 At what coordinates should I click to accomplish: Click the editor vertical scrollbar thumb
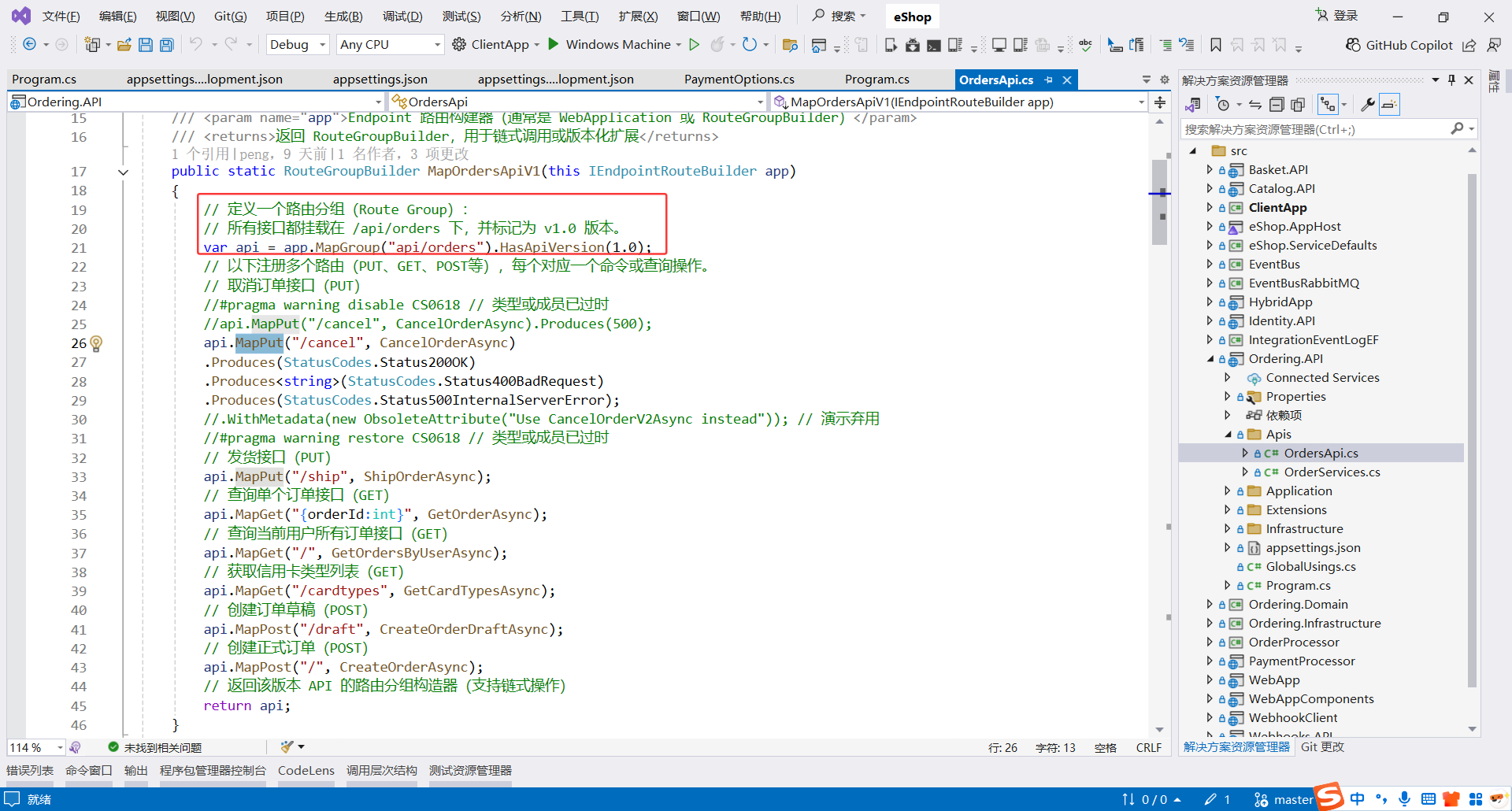click(x=1159, y=202)
